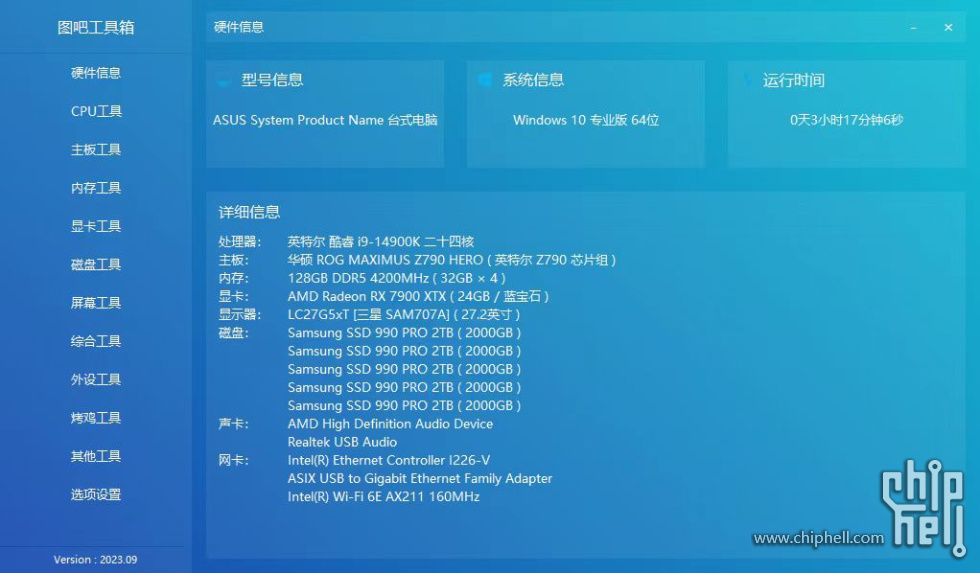The width and height of the screenshot is (980, 573).
Task: Click the uptime value 0天3小时17分钟6秒
Action: [x=846, y=120]
